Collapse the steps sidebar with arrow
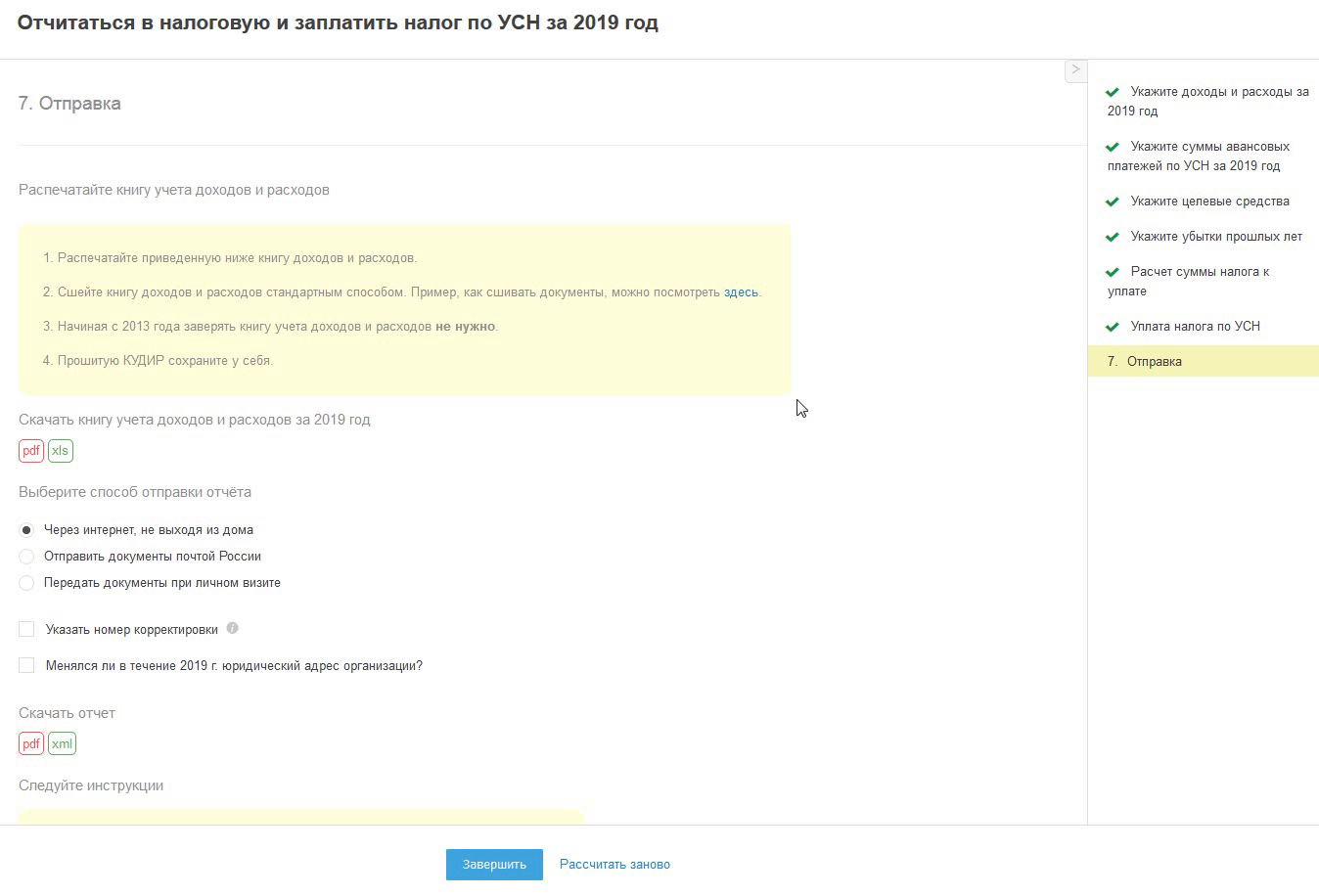 click(1075, 69)
